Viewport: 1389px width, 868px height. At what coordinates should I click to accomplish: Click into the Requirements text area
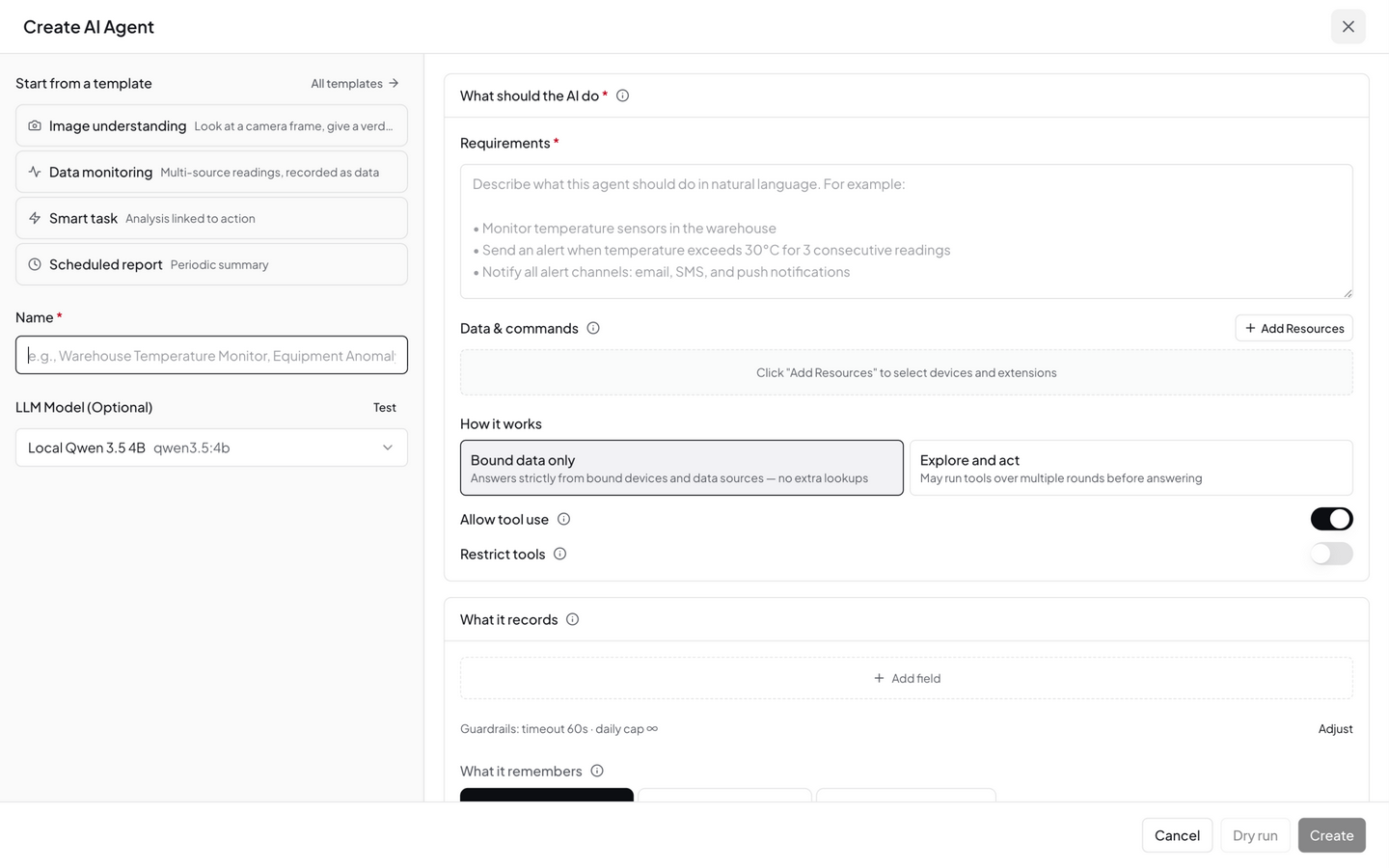(907, 231)
